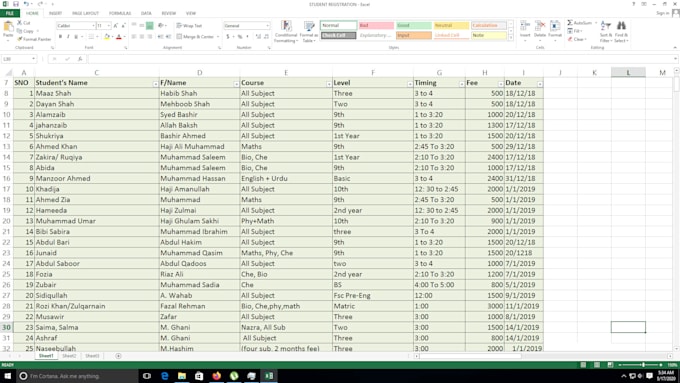
Task: Toggle Underline formatting
Action: coord(76,37)
